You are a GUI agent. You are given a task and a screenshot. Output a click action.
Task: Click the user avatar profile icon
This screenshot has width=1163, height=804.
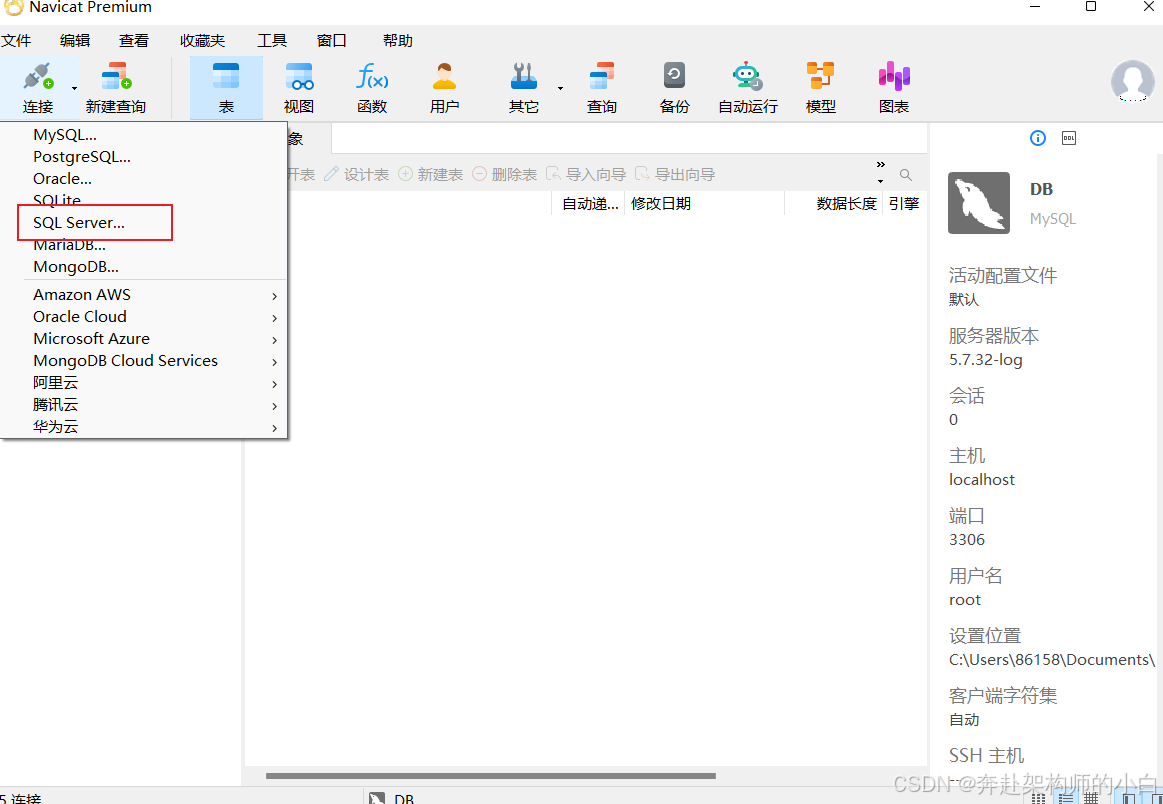click(x=1133, y=81)
